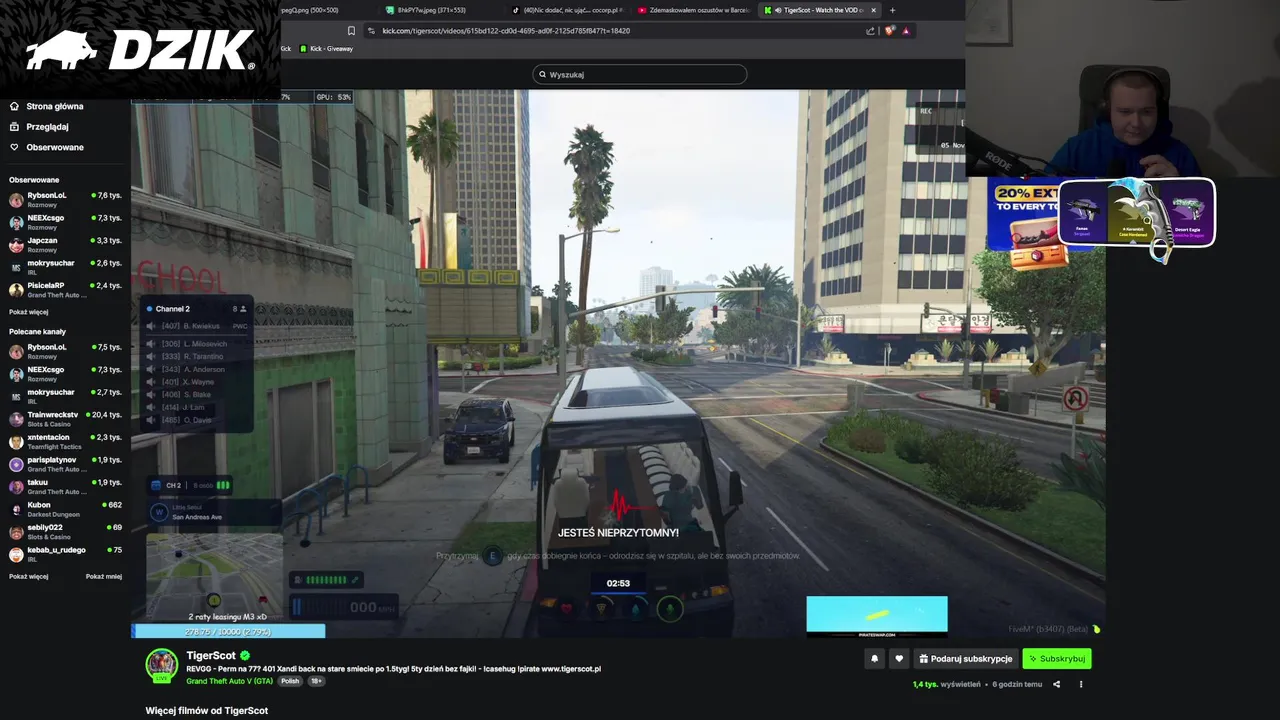Open the Kick - Giveaway bookmark

[326, 49]
